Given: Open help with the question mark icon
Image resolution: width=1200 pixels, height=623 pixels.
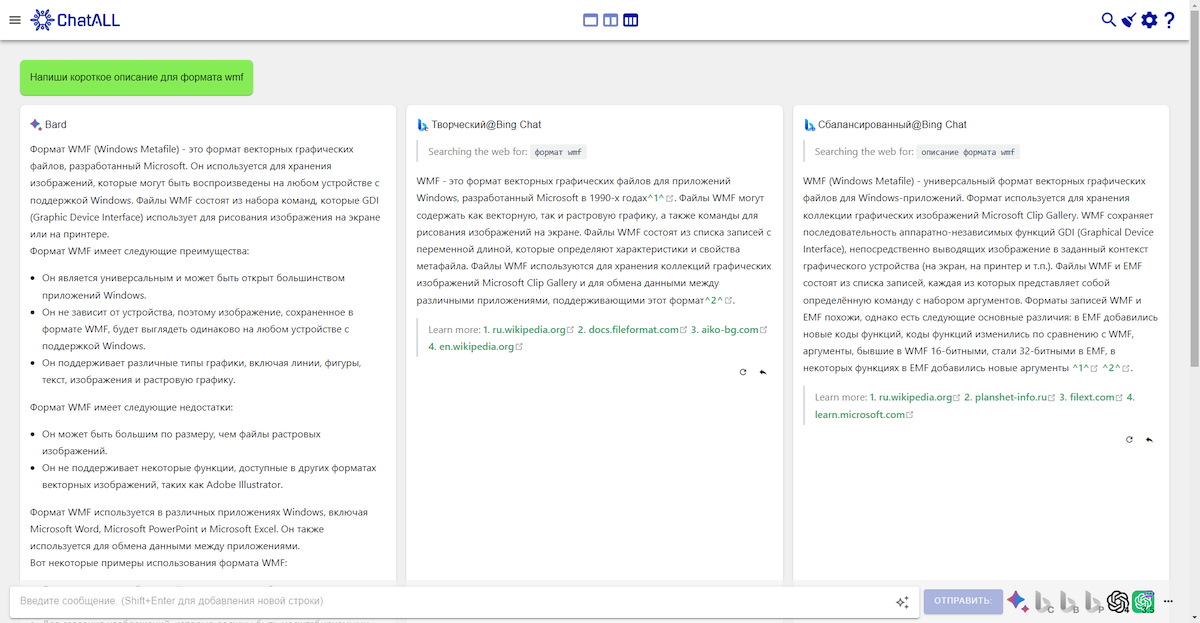Looking at the screenshot, I should tap(1170, 19).
